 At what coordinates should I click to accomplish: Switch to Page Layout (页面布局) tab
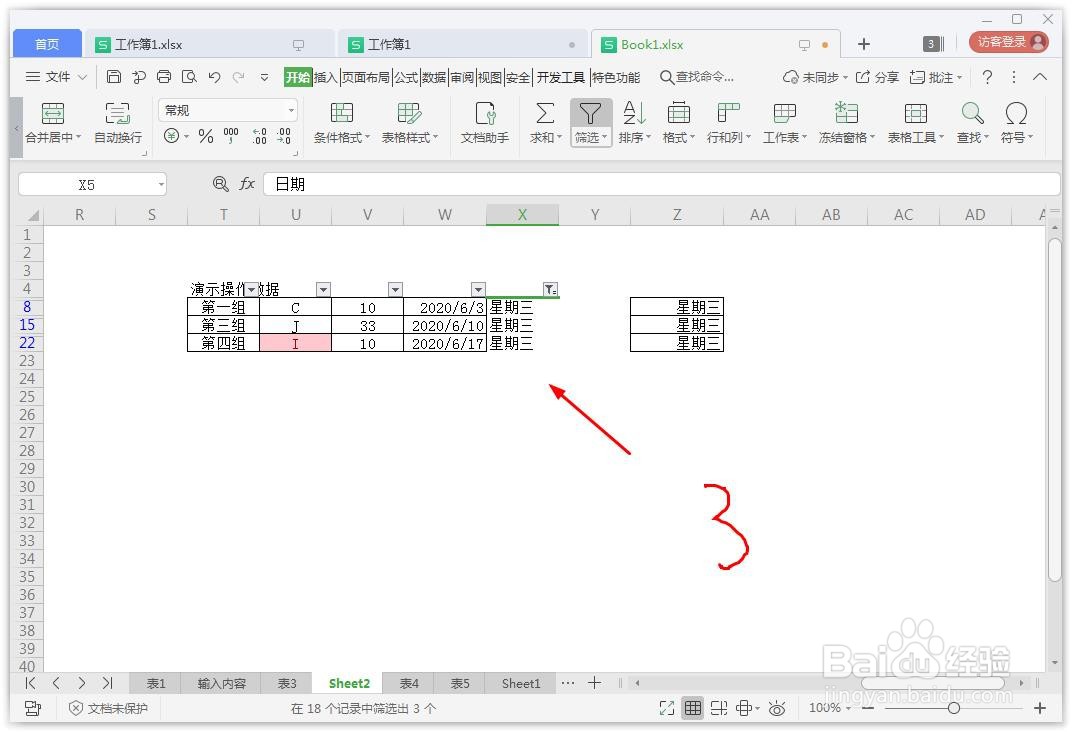coord(366,77)
